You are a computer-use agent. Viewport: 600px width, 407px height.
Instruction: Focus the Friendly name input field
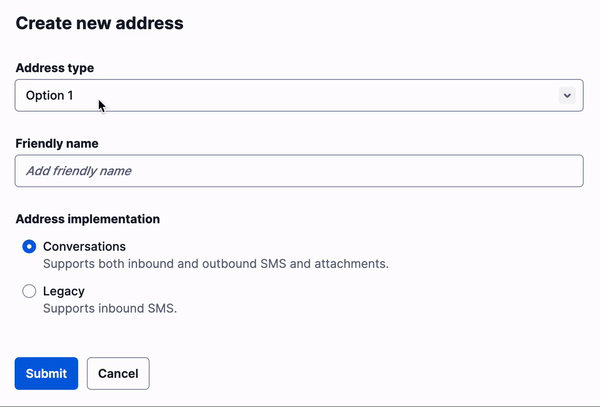pyautogui.click(x=298, y=171)
